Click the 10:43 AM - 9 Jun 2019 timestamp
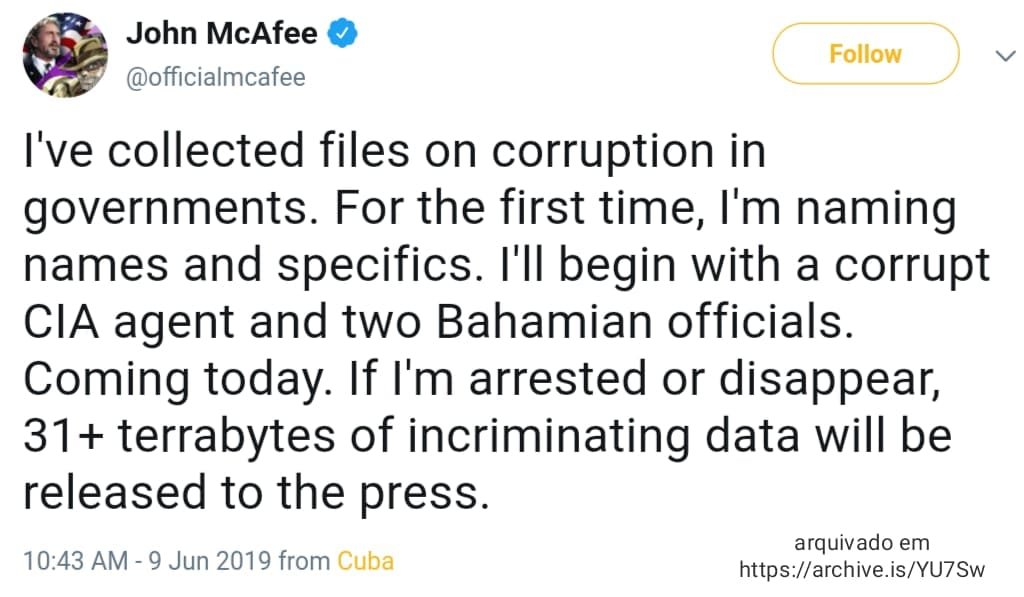The height and width of the screenshot is (597, 1024). pyautogui.click(x=147, y=562)
